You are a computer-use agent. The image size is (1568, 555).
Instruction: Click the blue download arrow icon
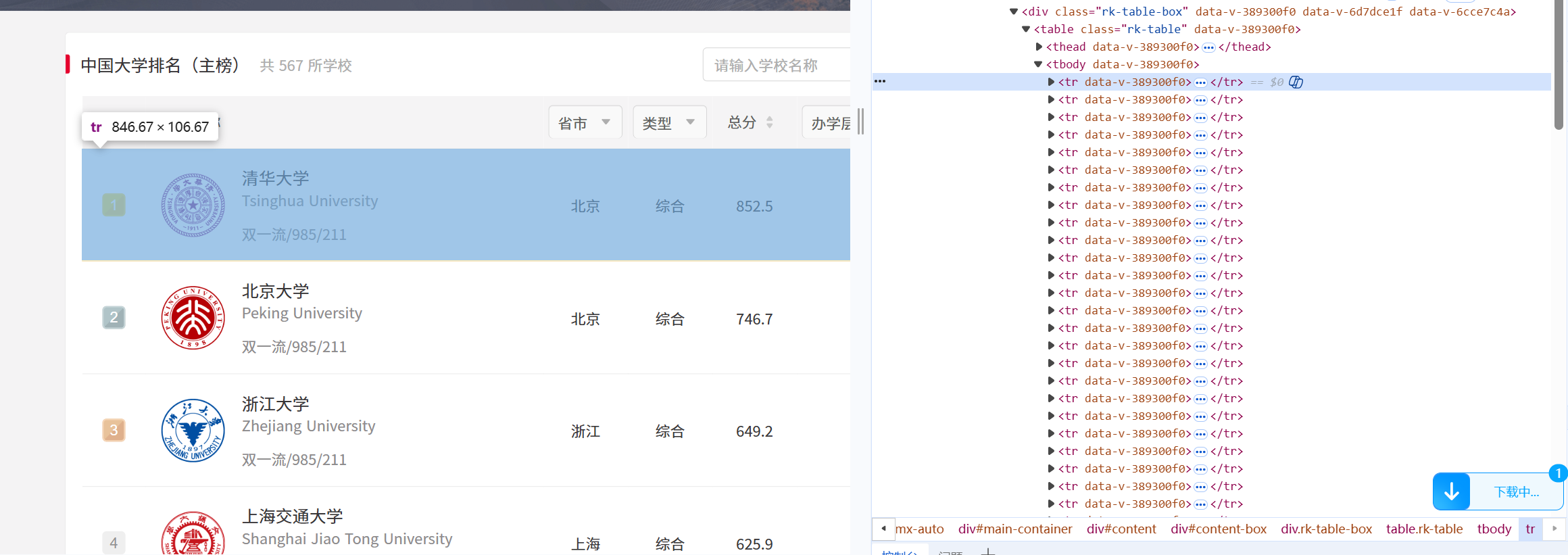(x=1452, y=492)
